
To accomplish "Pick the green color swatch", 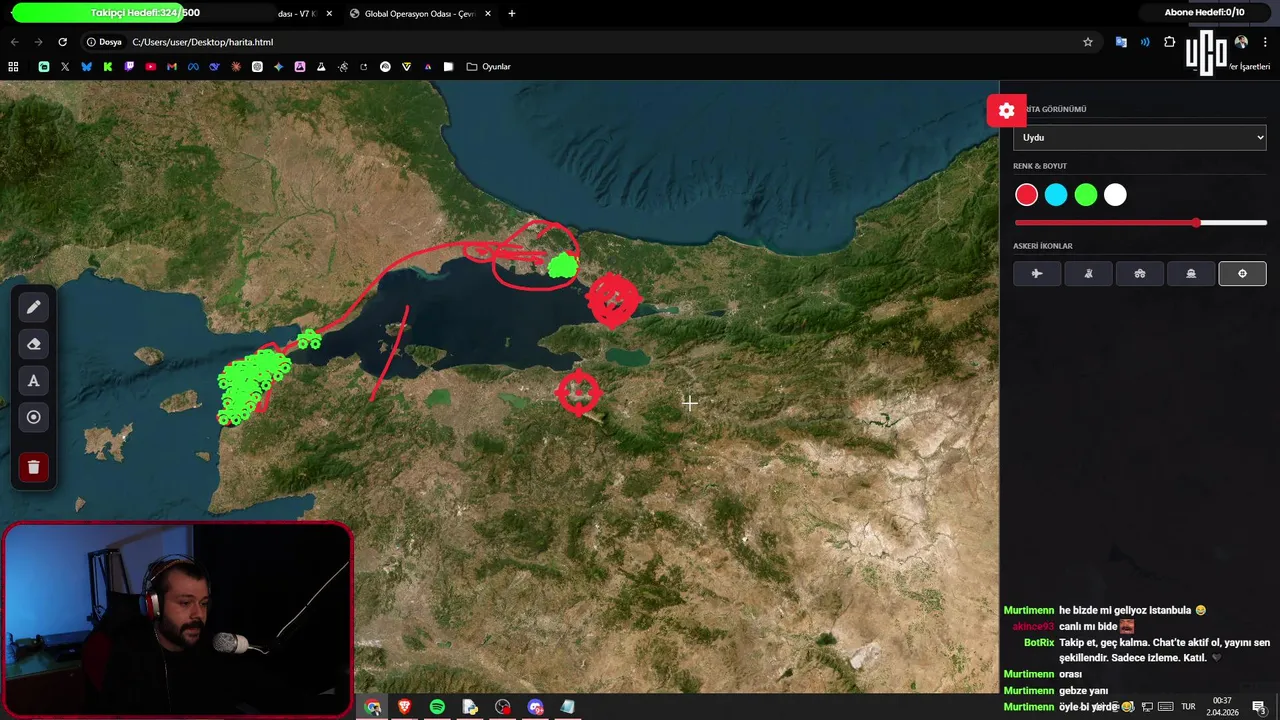I will point(1086,195).
